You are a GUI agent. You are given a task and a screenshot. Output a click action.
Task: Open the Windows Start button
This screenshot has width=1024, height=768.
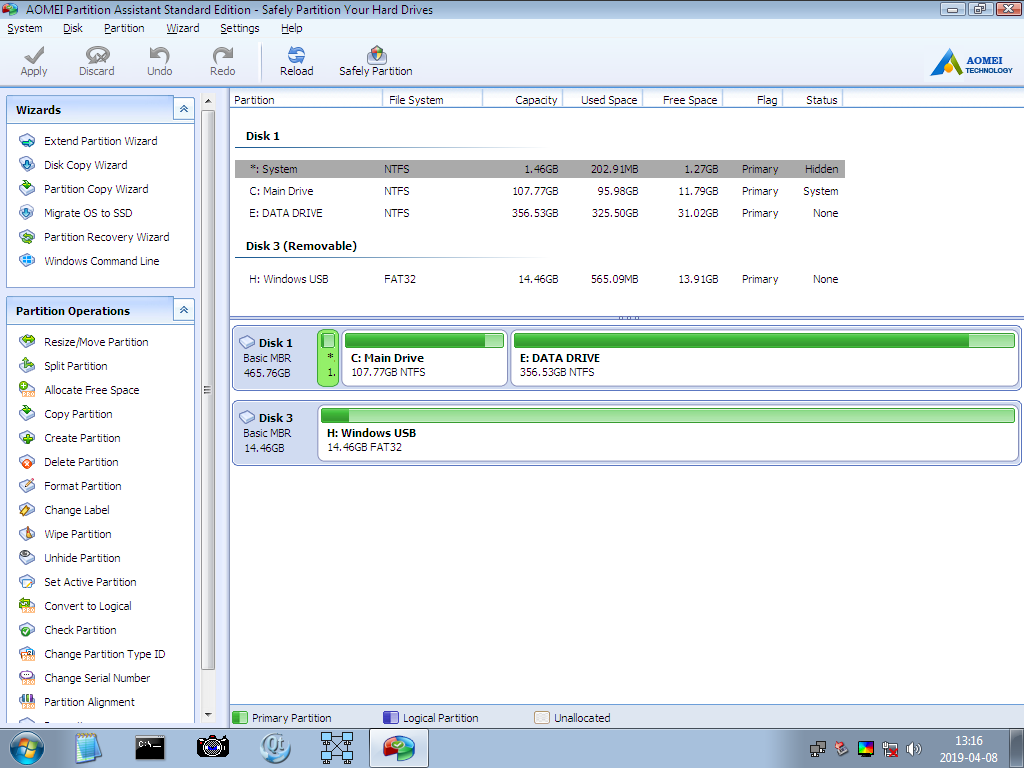(x=27, y=748)
